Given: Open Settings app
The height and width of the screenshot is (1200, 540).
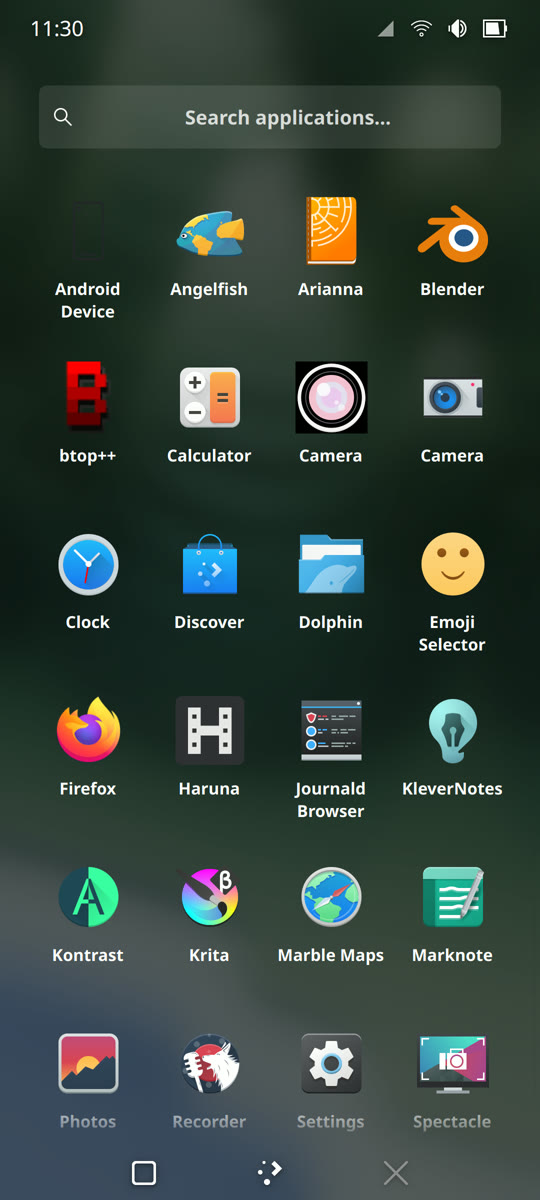Looking at the screenshot, I should point(331,1080).
